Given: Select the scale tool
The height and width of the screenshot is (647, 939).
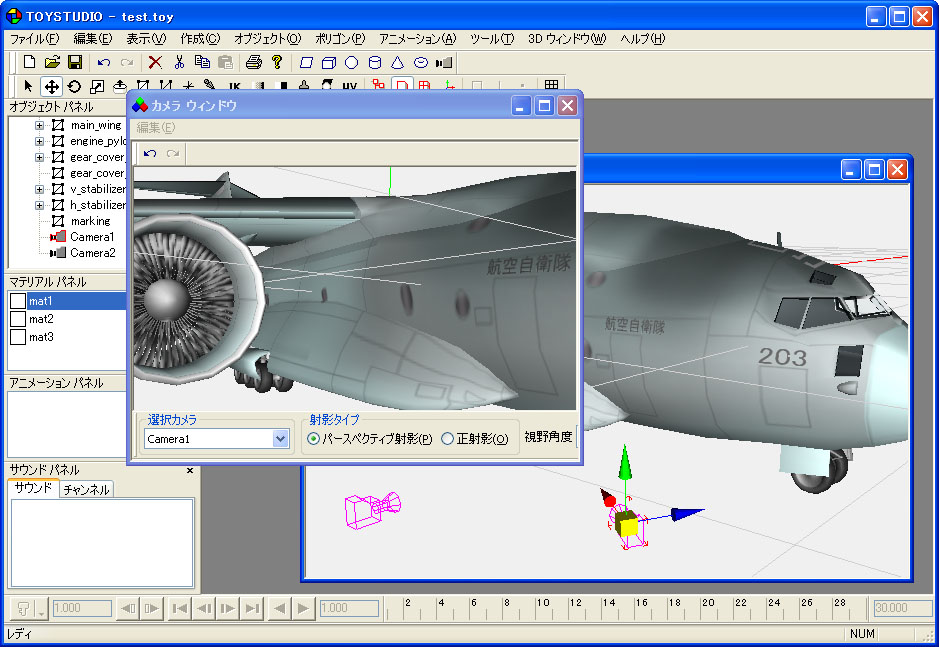Looking at the screenshot, I should point(97,86).
